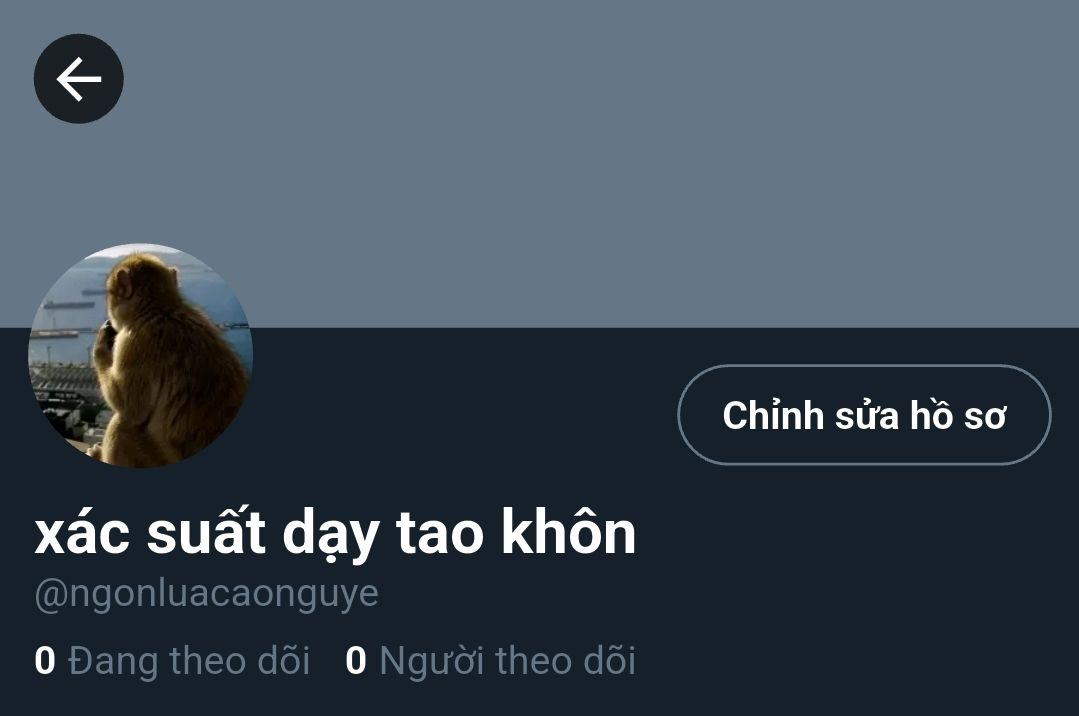This screenshot has width=1079, height=716.
Task: Click the @ngonluacaonguye username handle
Action: click(206, 595)
